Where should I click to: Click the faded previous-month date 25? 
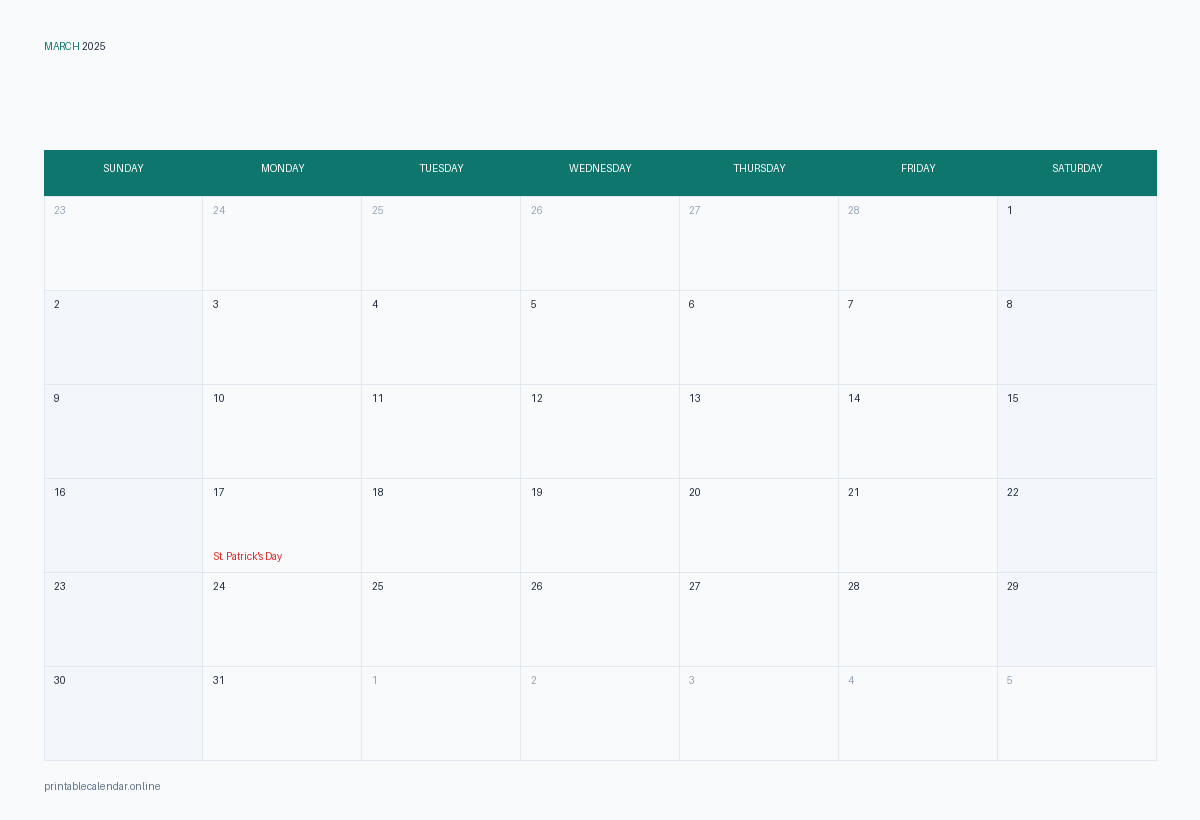click(x=378, y=211)
